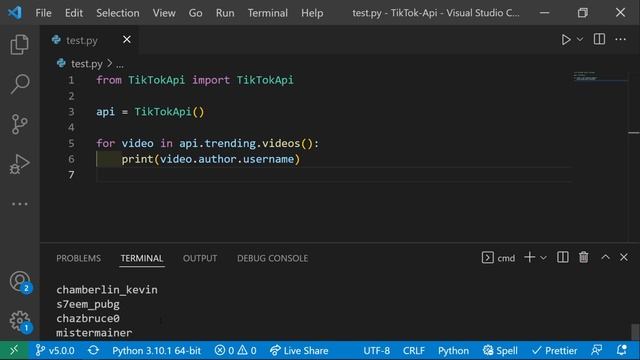The height and width of the screenshot is (360, 640).
Task: Click the VS Code logo icon
Action: coord(15,13)
